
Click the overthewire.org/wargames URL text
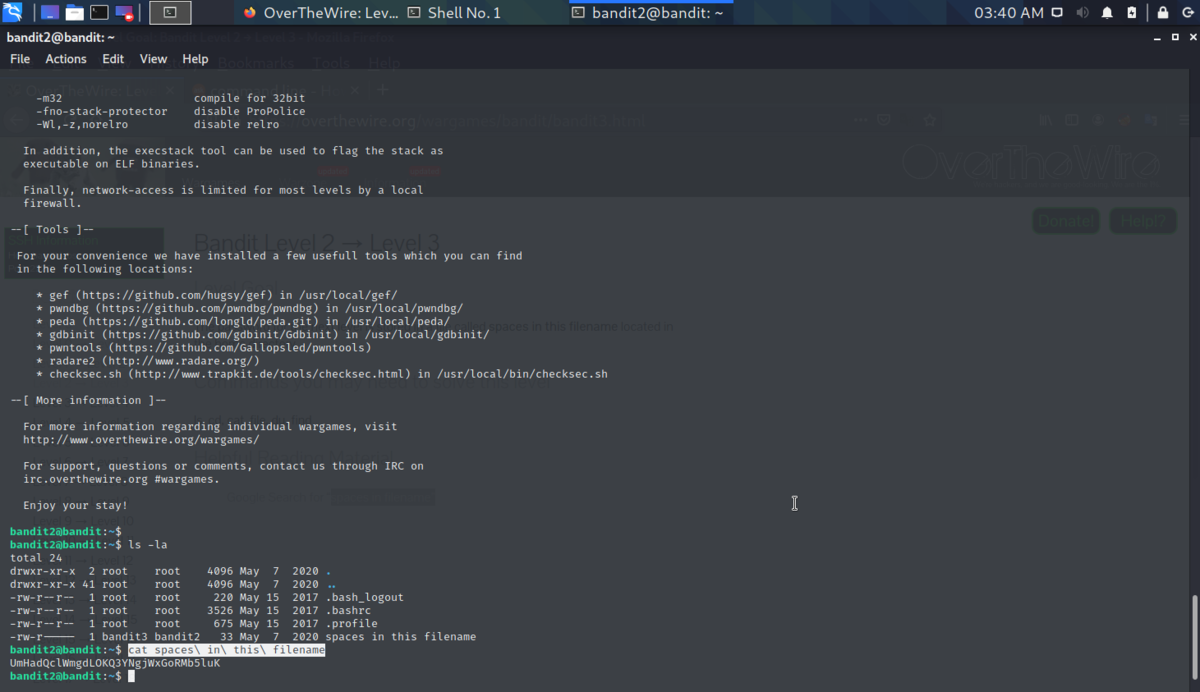point(141,439)
